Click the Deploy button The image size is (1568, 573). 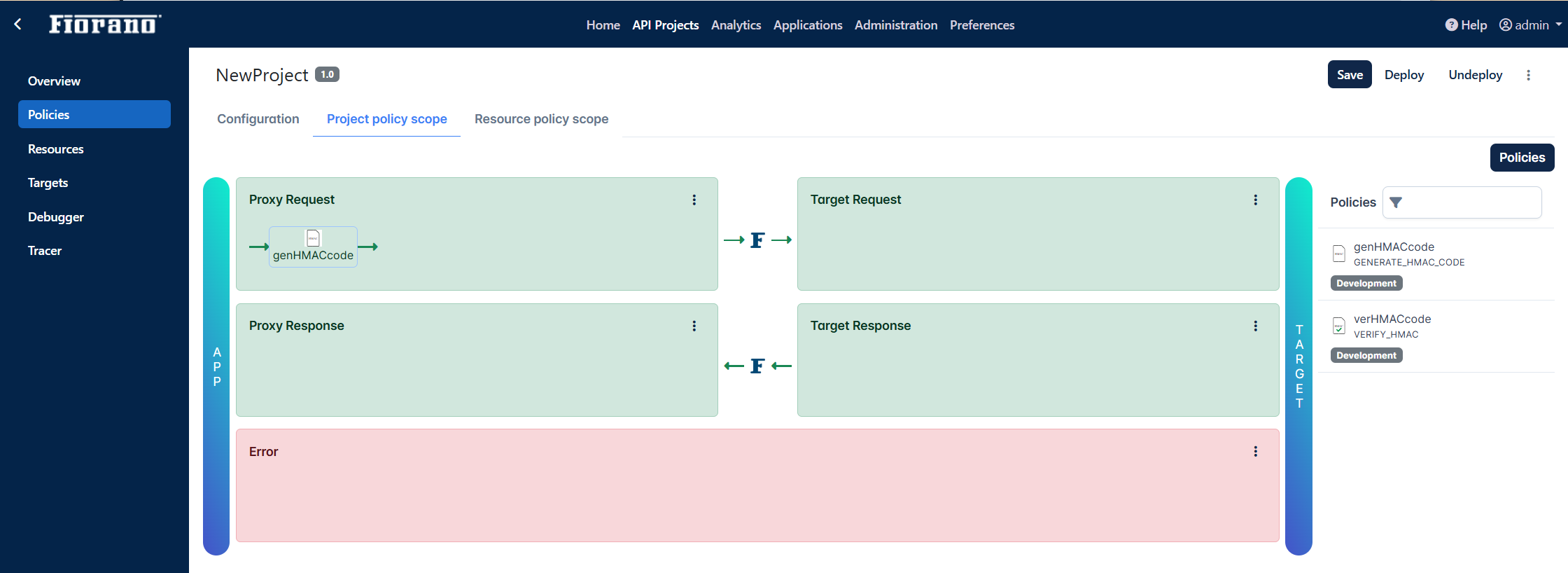[x=1404, y=75]
